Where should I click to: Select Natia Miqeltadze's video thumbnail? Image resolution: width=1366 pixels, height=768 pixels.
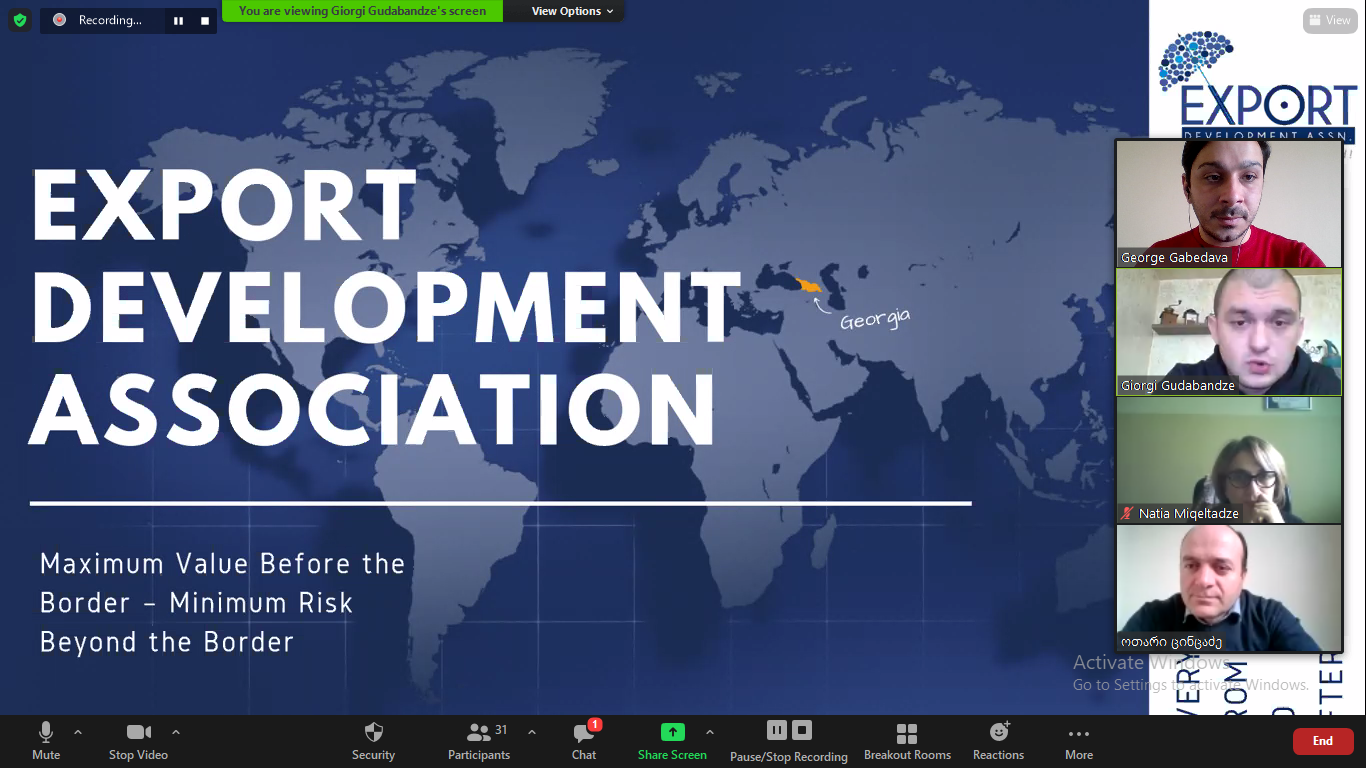point(1229,460)
